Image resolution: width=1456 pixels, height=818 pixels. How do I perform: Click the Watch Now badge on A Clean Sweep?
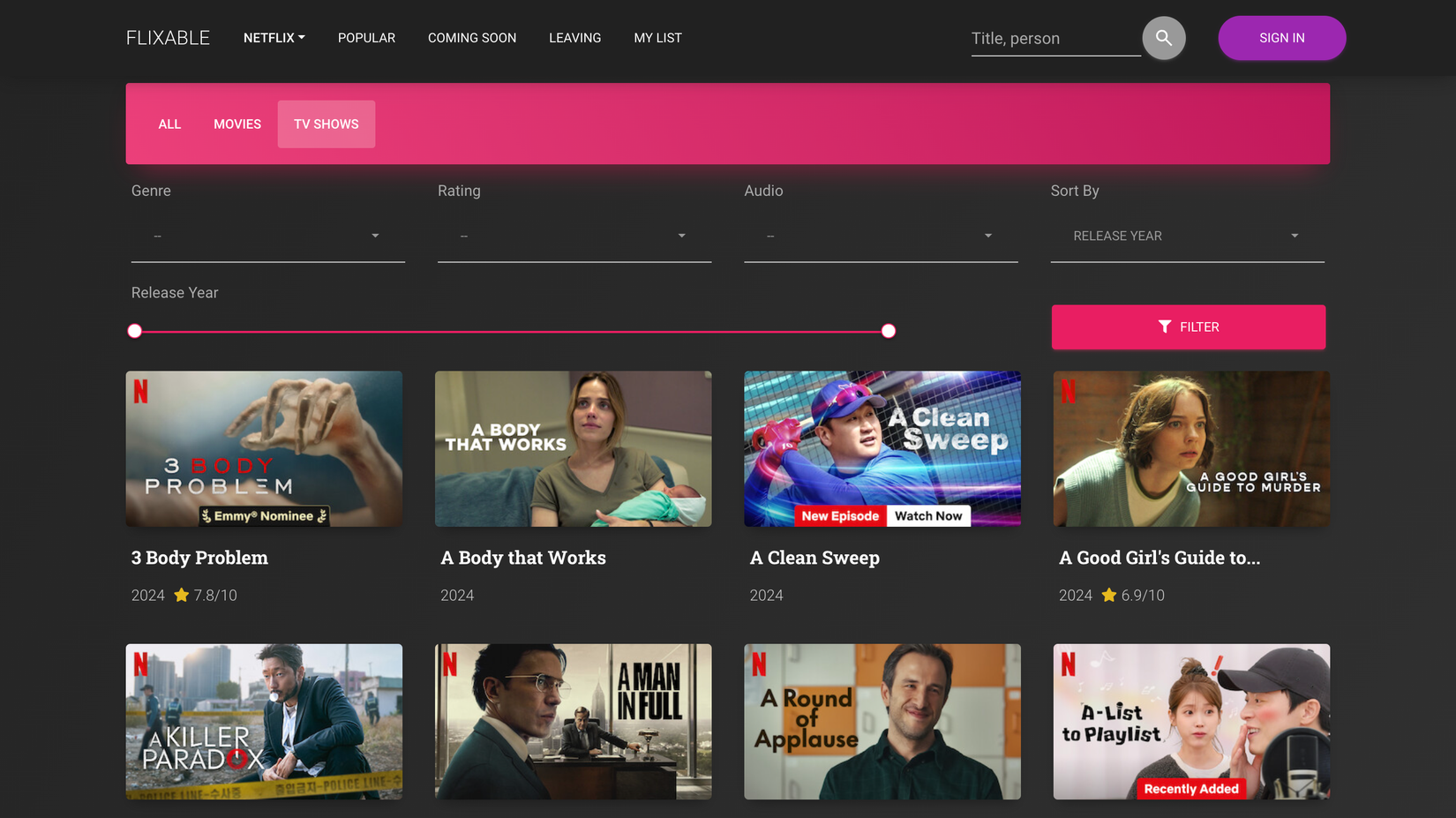point(928,516)
